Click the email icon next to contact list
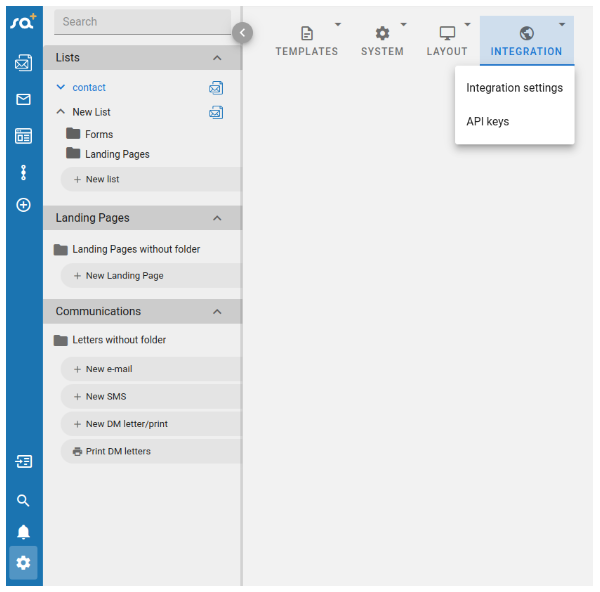600x592 pixels. coord(216,88)
